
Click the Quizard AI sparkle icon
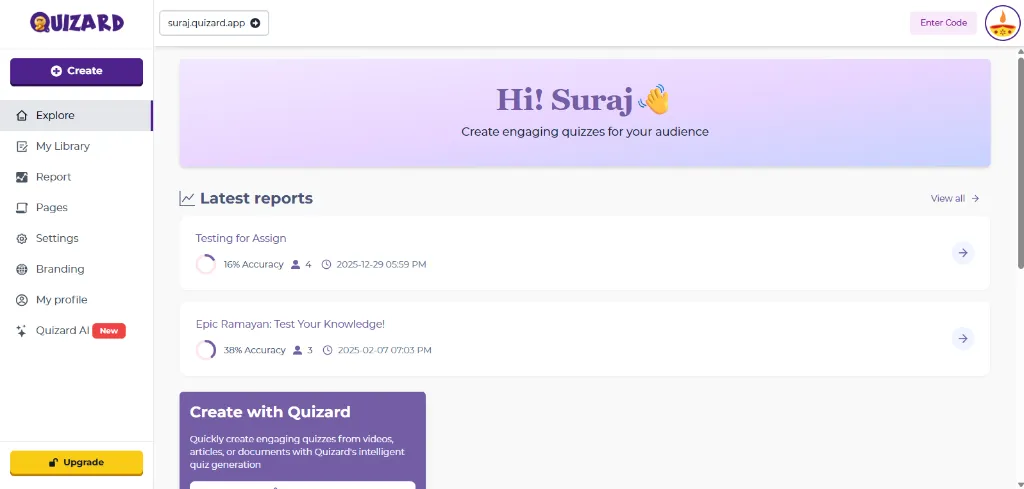[x=22, y=331]
